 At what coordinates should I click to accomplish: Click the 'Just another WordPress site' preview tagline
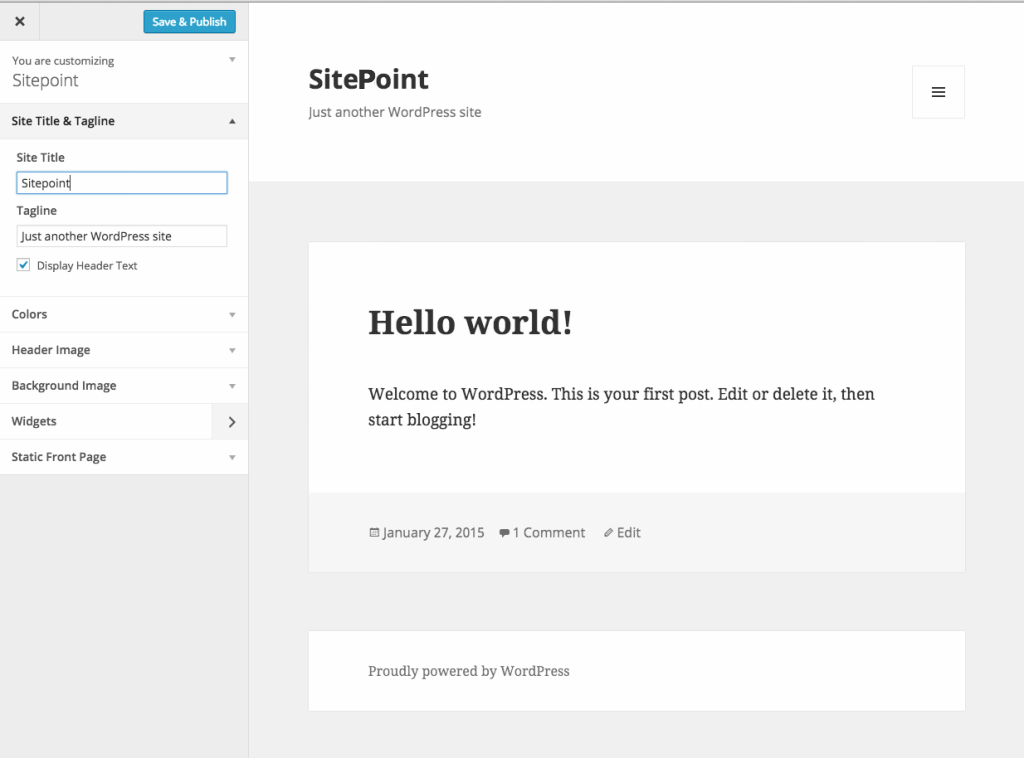point(394,112)
